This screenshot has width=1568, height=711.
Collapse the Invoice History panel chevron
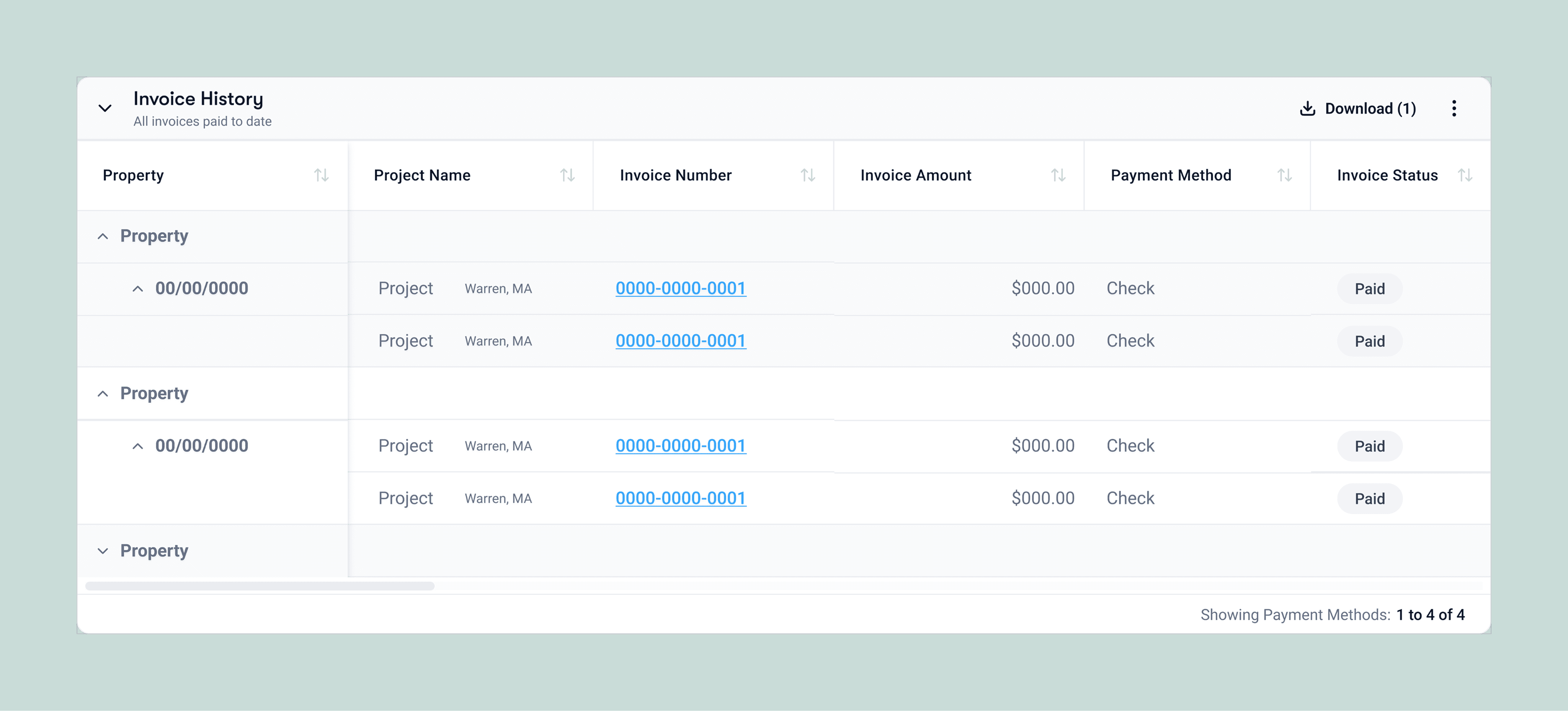(105, 108)
